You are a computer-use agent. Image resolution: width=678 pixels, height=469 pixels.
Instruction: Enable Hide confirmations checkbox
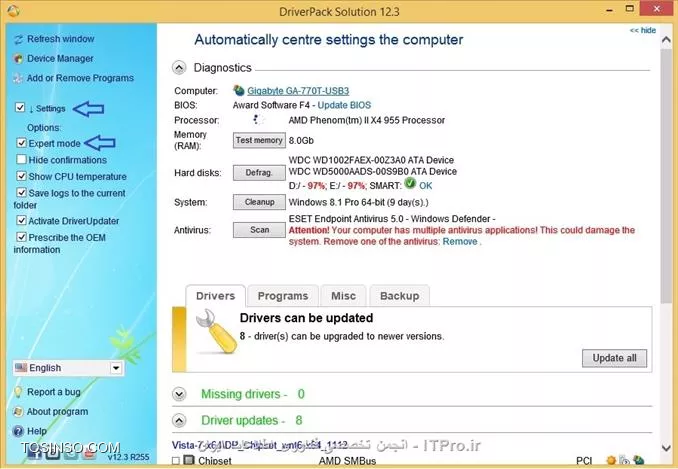tap(22, 159)
